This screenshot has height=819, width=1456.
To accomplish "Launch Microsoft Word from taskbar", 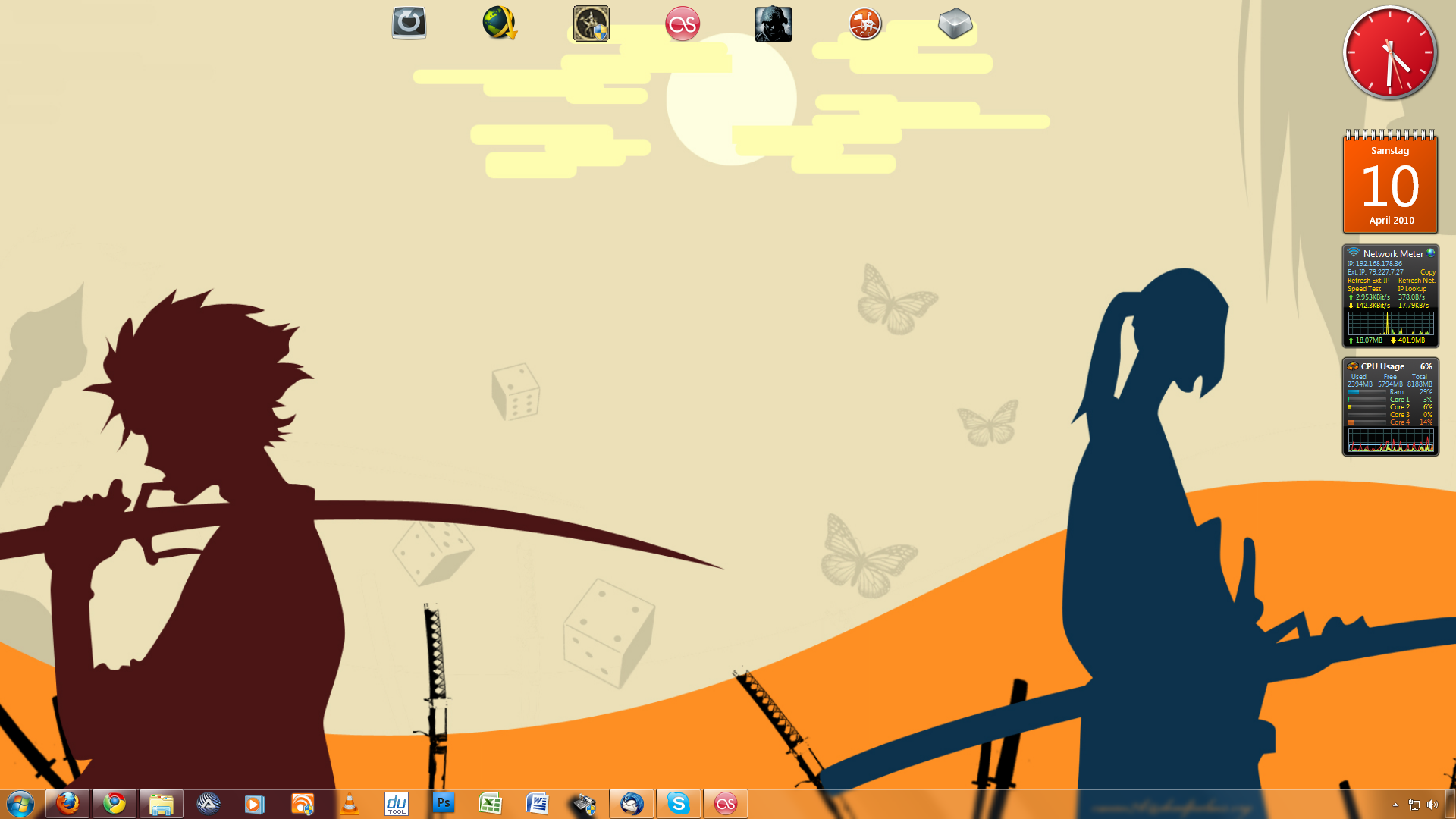I will pos(538,804).
